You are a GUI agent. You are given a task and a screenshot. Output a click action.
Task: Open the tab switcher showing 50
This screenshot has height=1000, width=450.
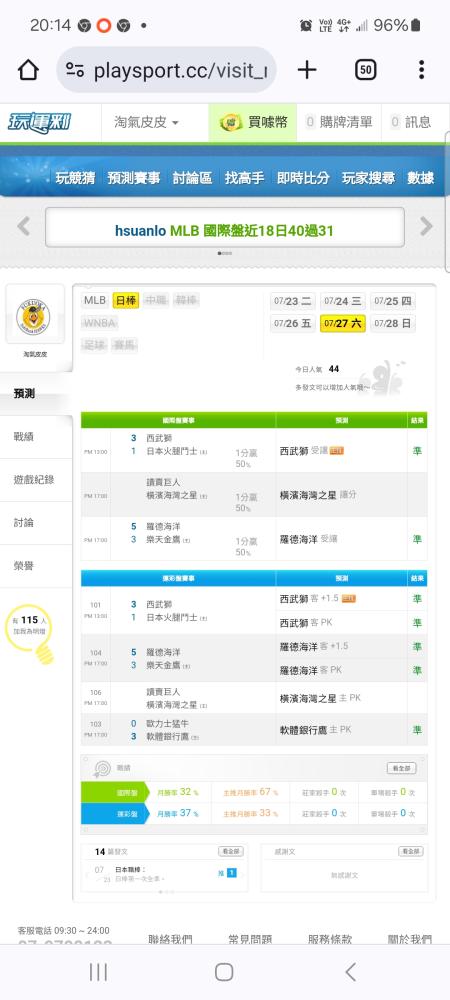[x=365, y=70]
